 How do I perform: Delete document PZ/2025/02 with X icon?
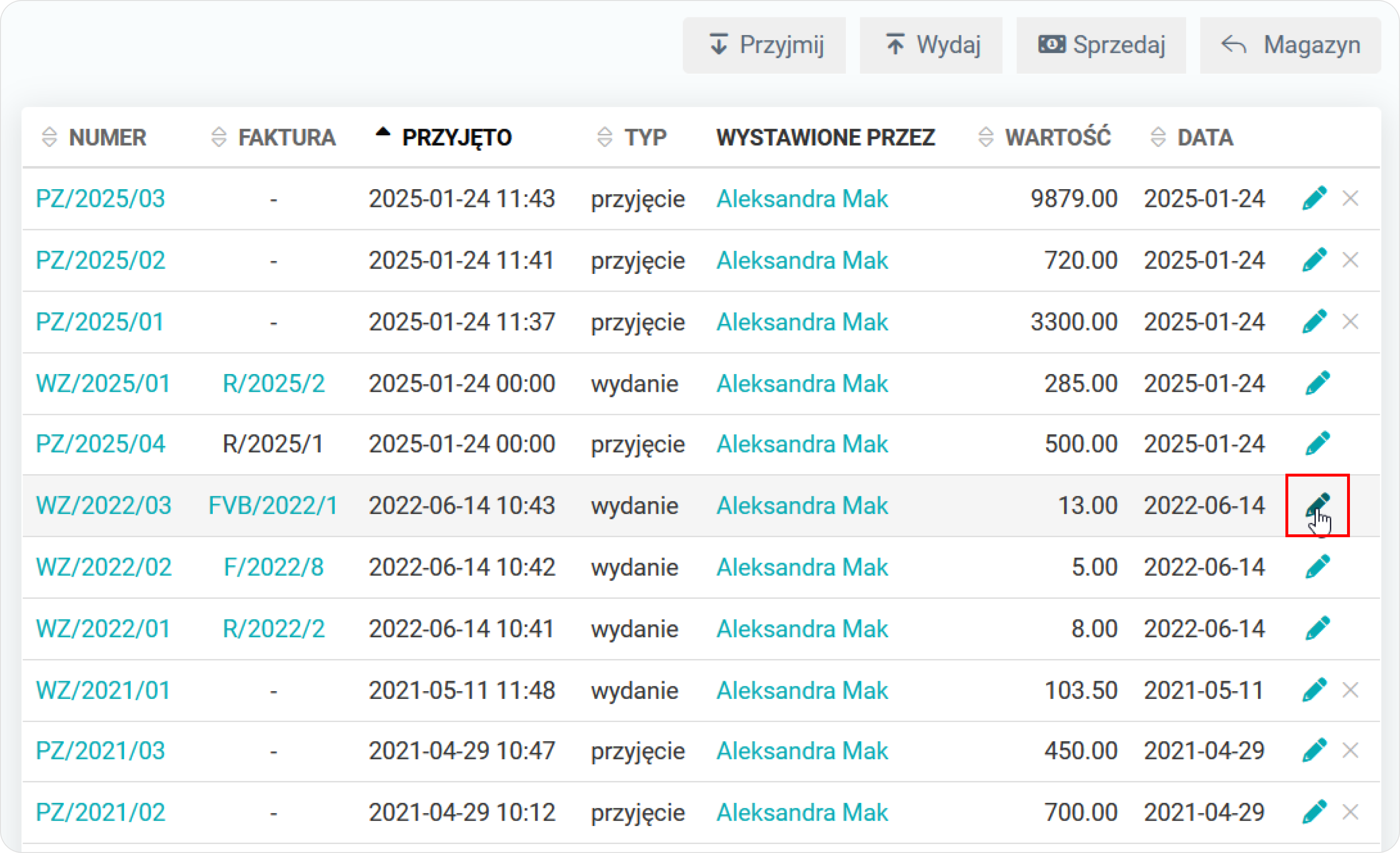coord(1350,260)
